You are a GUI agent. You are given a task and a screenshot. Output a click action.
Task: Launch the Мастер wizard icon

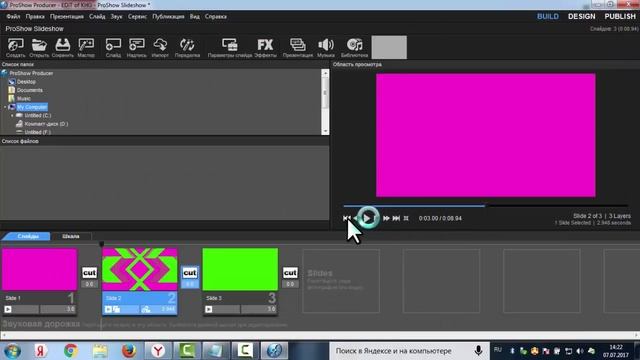pos(86,47)
